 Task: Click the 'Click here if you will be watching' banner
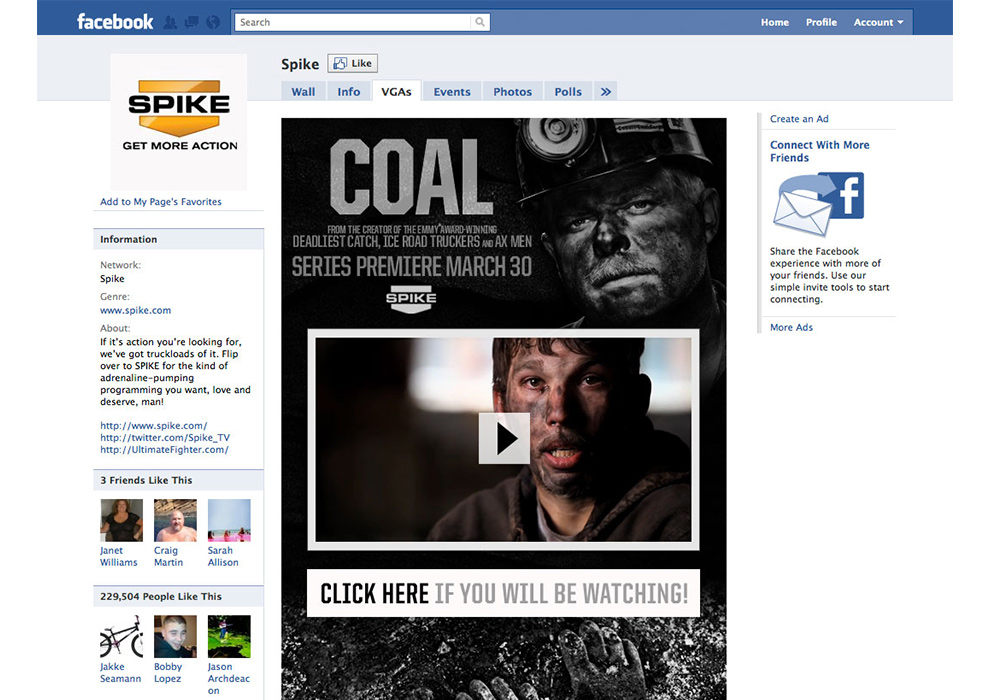point(503,593)
